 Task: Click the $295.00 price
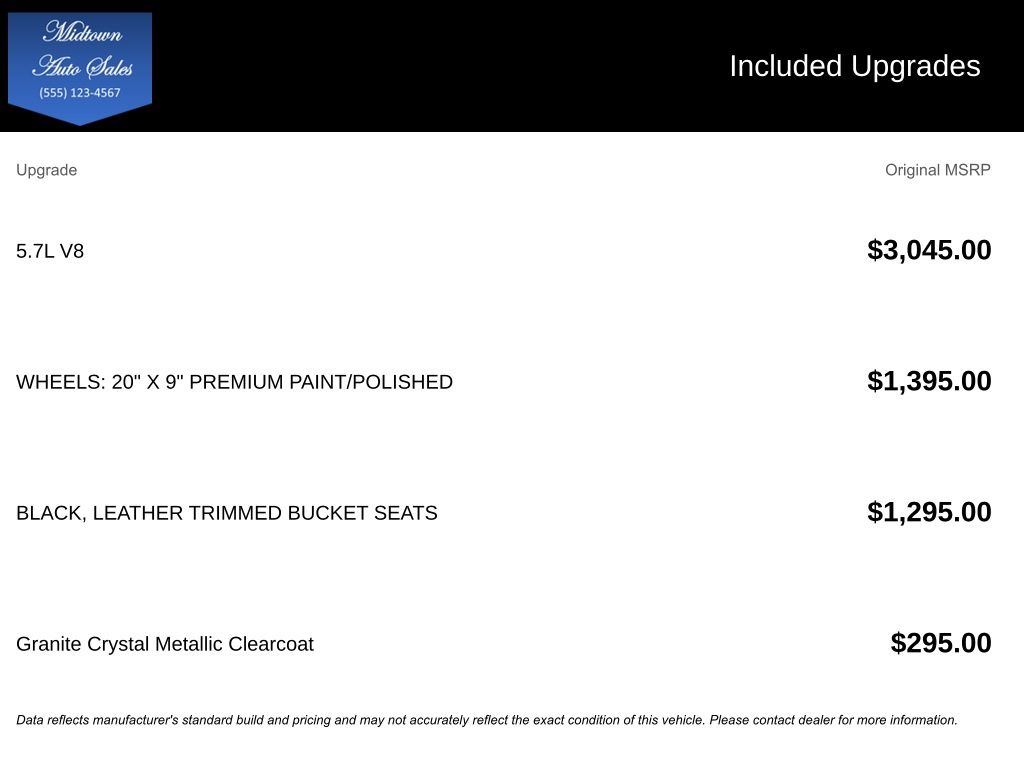coord(940,643)
